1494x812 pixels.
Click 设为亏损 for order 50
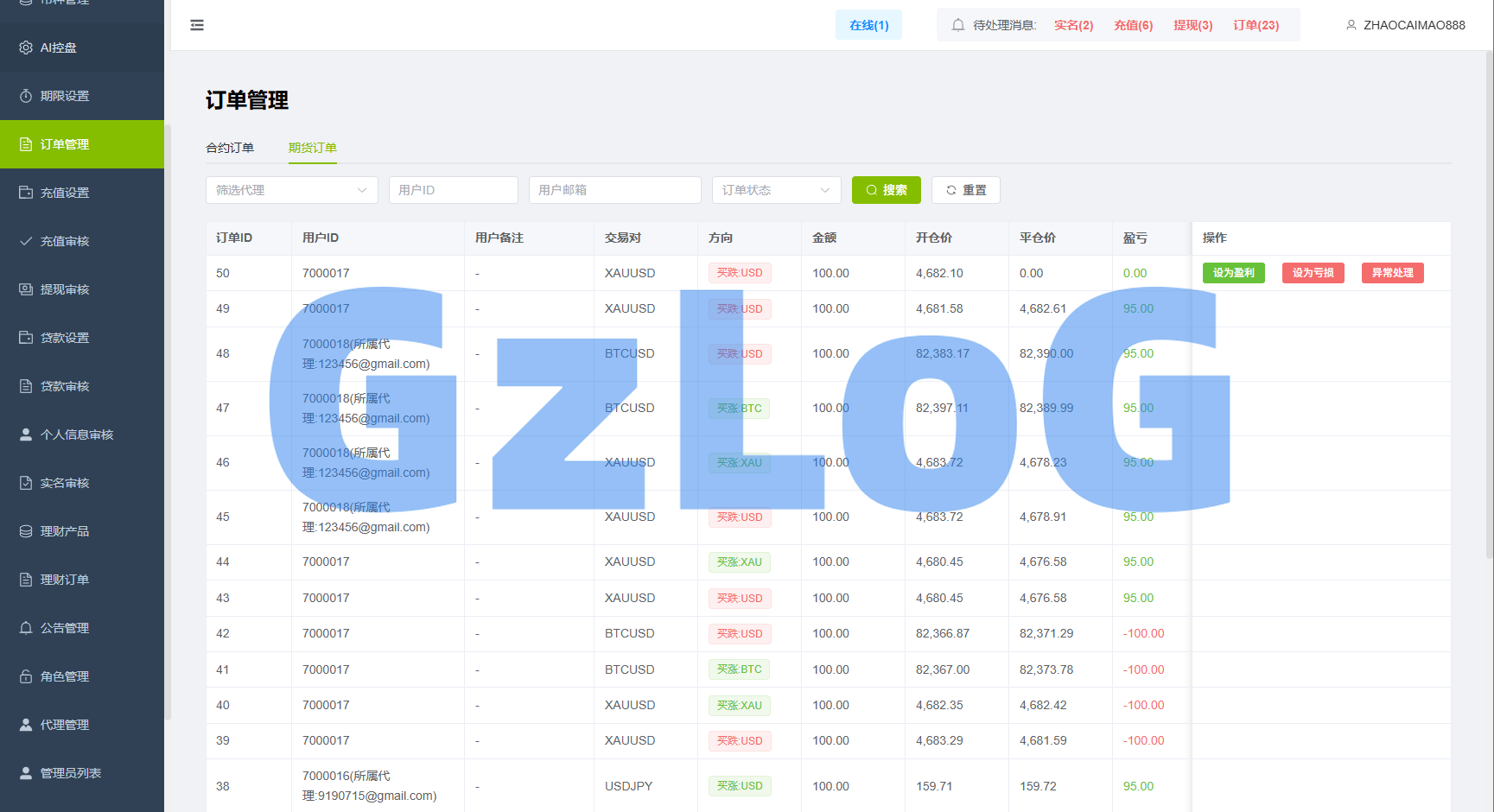click(1313, 273)
